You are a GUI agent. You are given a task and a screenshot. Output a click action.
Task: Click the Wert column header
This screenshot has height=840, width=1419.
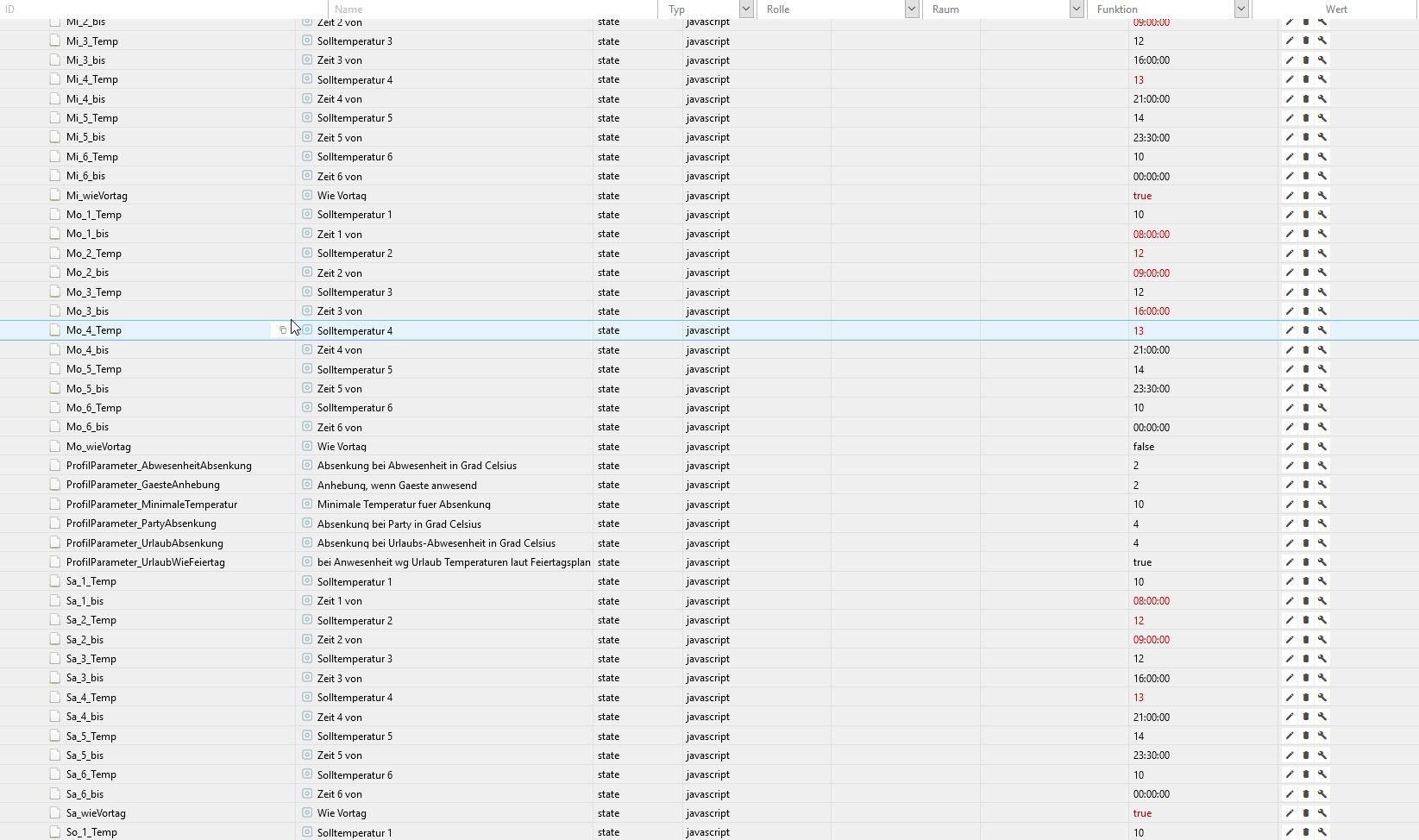pyautogui.click(x=1336, y=9)
